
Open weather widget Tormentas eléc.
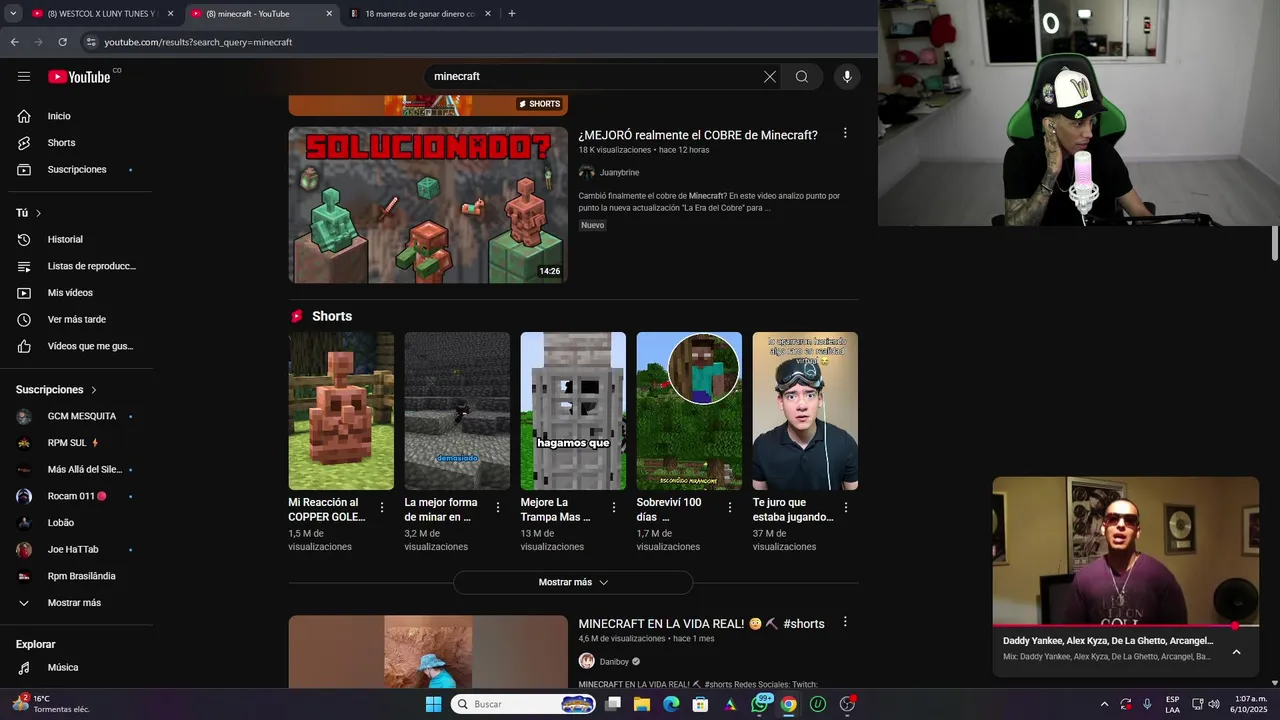pos(52,704)
